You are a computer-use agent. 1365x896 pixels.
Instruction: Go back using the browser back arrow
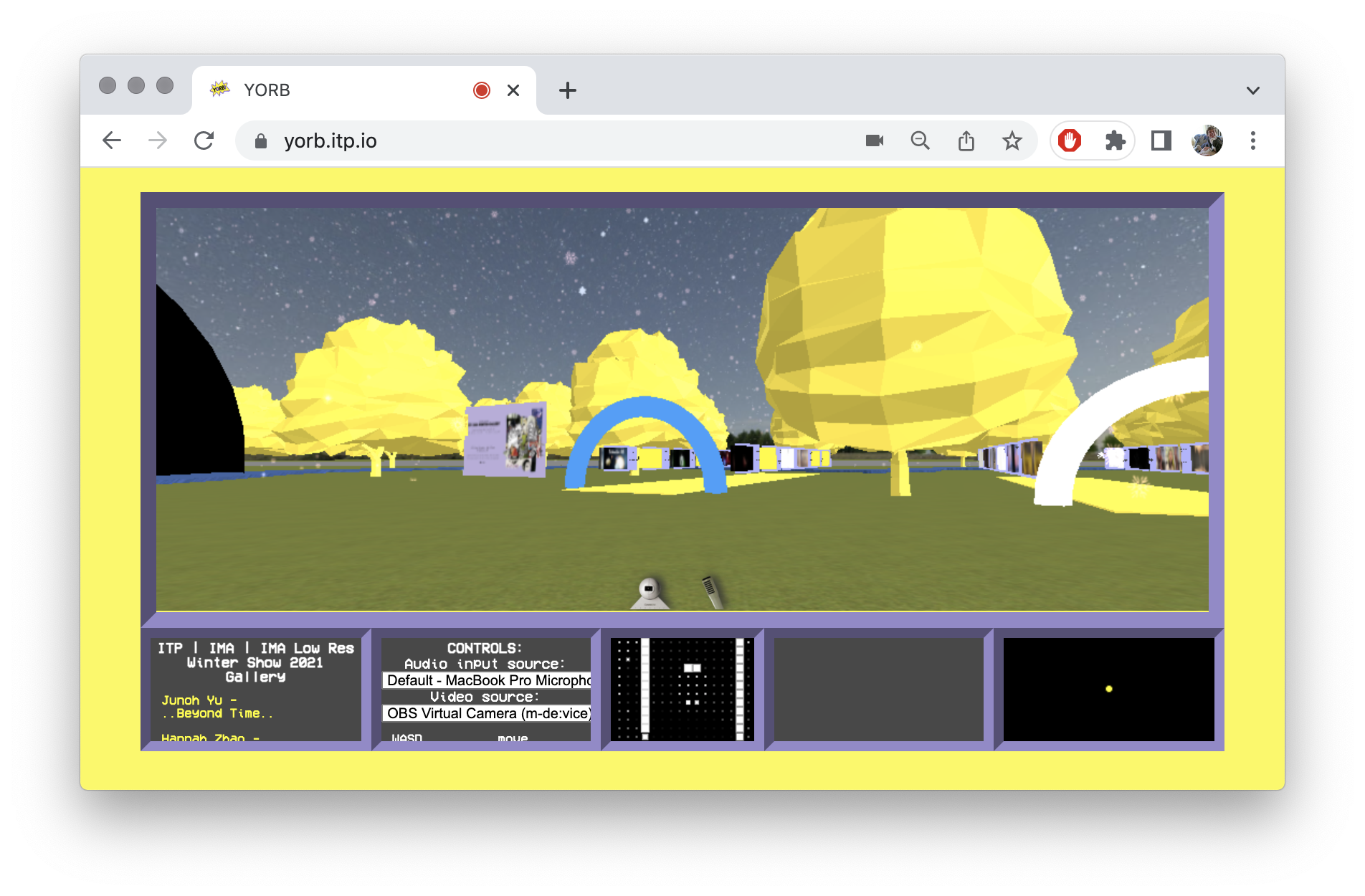(x=112, y=140)
